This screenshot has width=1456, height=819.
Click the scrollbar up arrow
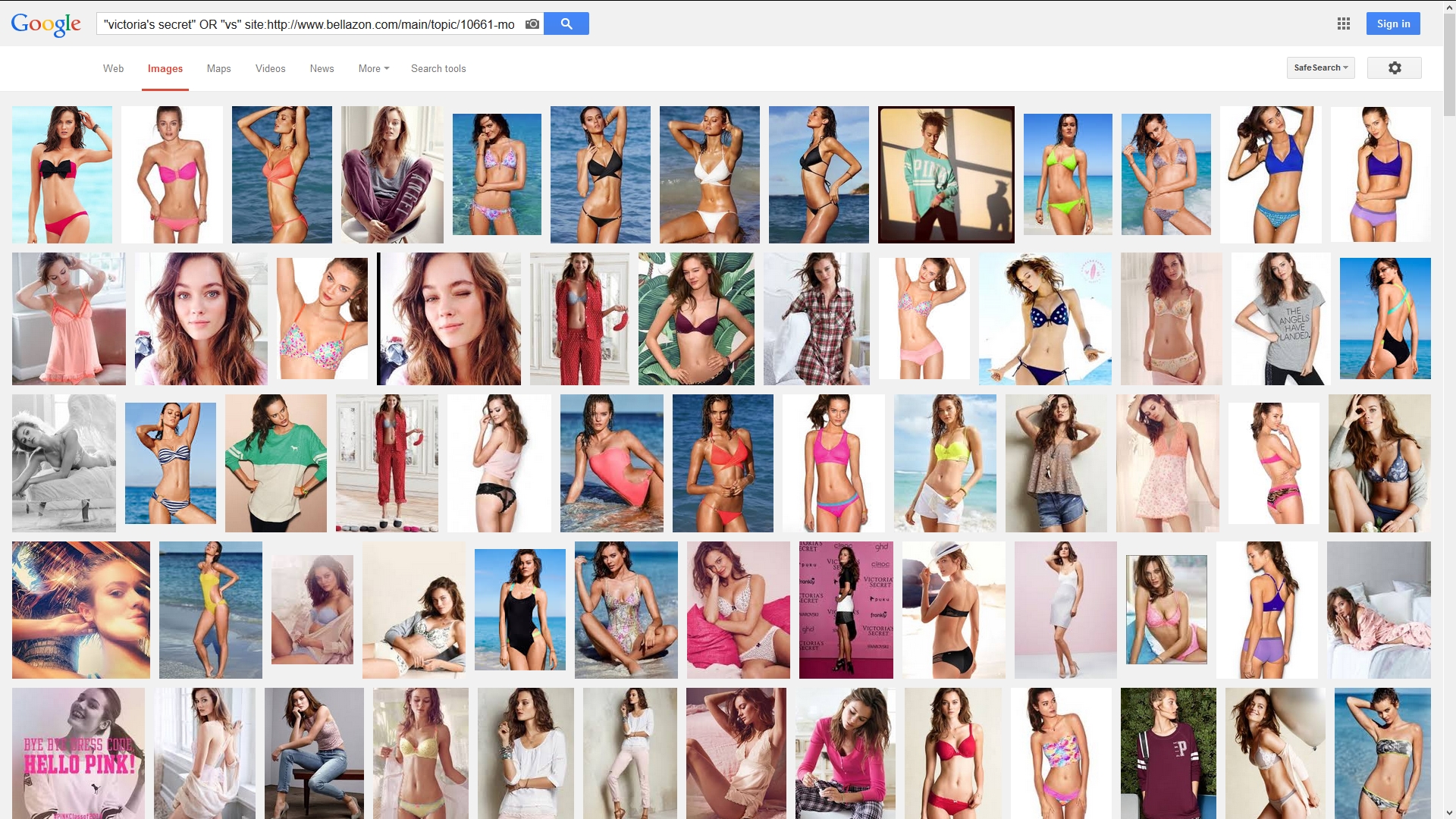click(1449, 6)
